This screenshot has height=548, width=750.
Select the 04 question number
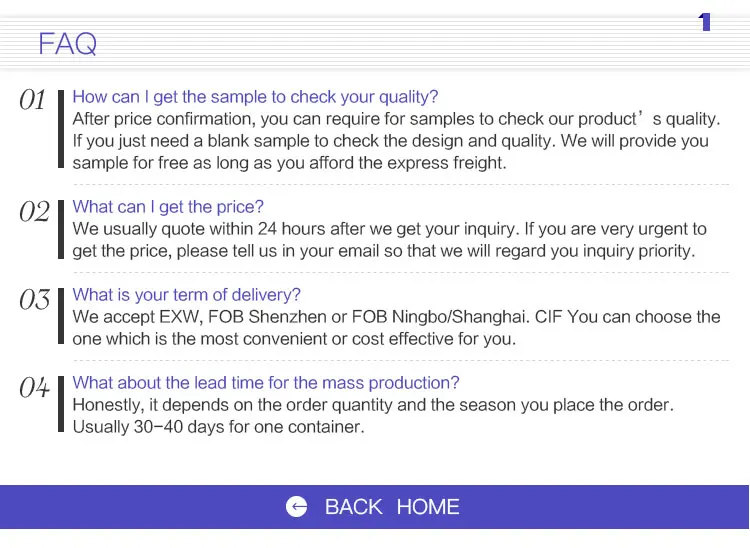(x=34, y=388)
